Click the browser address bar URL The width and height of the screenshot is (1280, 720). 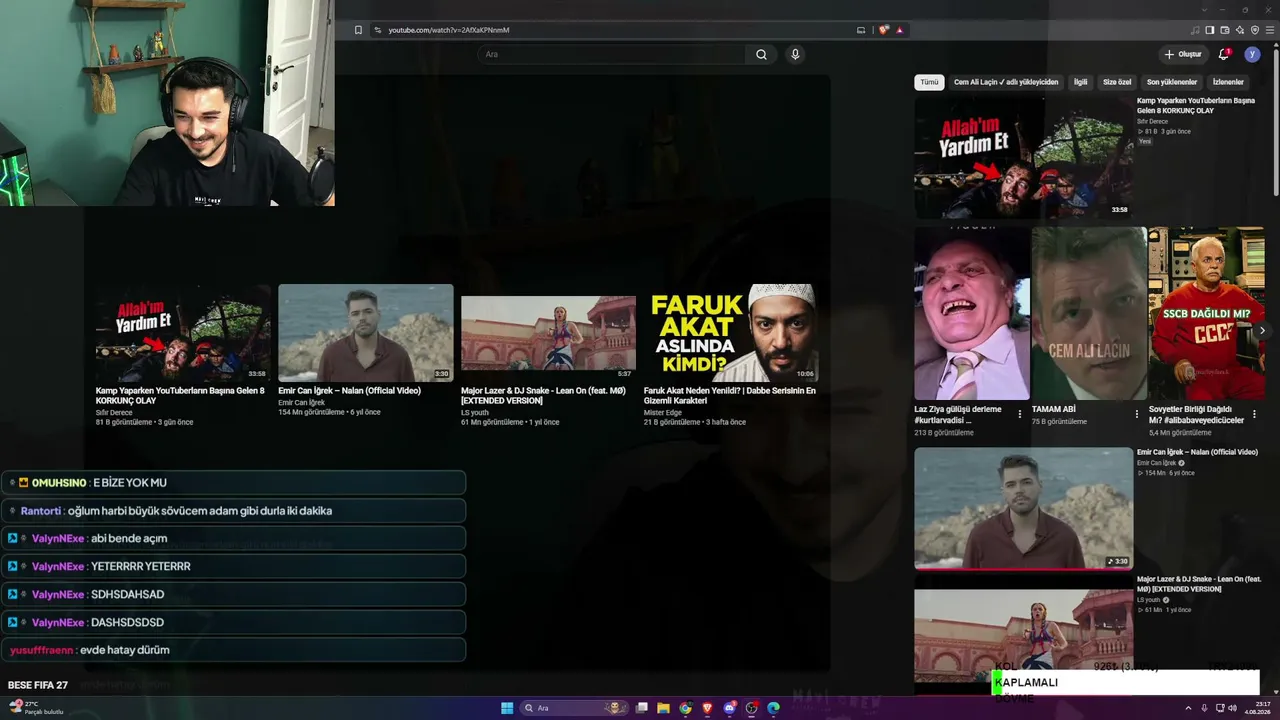pyautogui.click(x=449, y=30)
